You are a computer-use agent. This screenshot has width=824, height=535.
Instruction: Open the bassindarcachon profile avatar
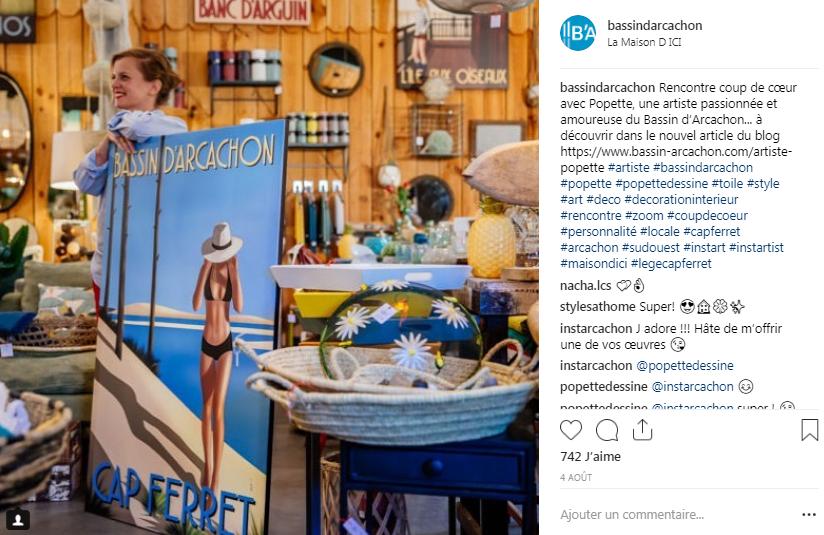(x=578, y=33)
